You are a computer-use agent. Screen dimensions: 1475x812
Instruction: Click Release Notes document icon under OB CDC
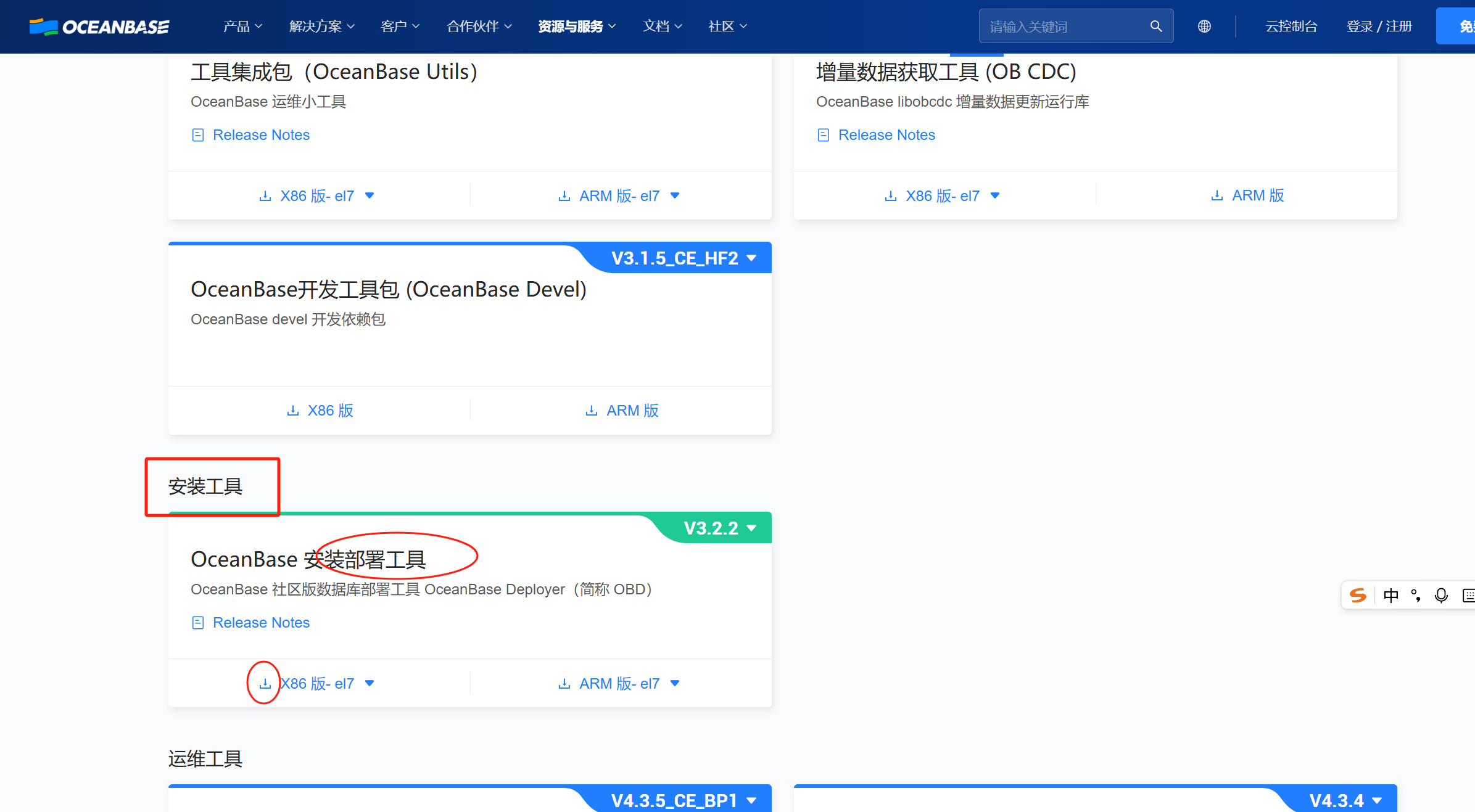[824, 135]
